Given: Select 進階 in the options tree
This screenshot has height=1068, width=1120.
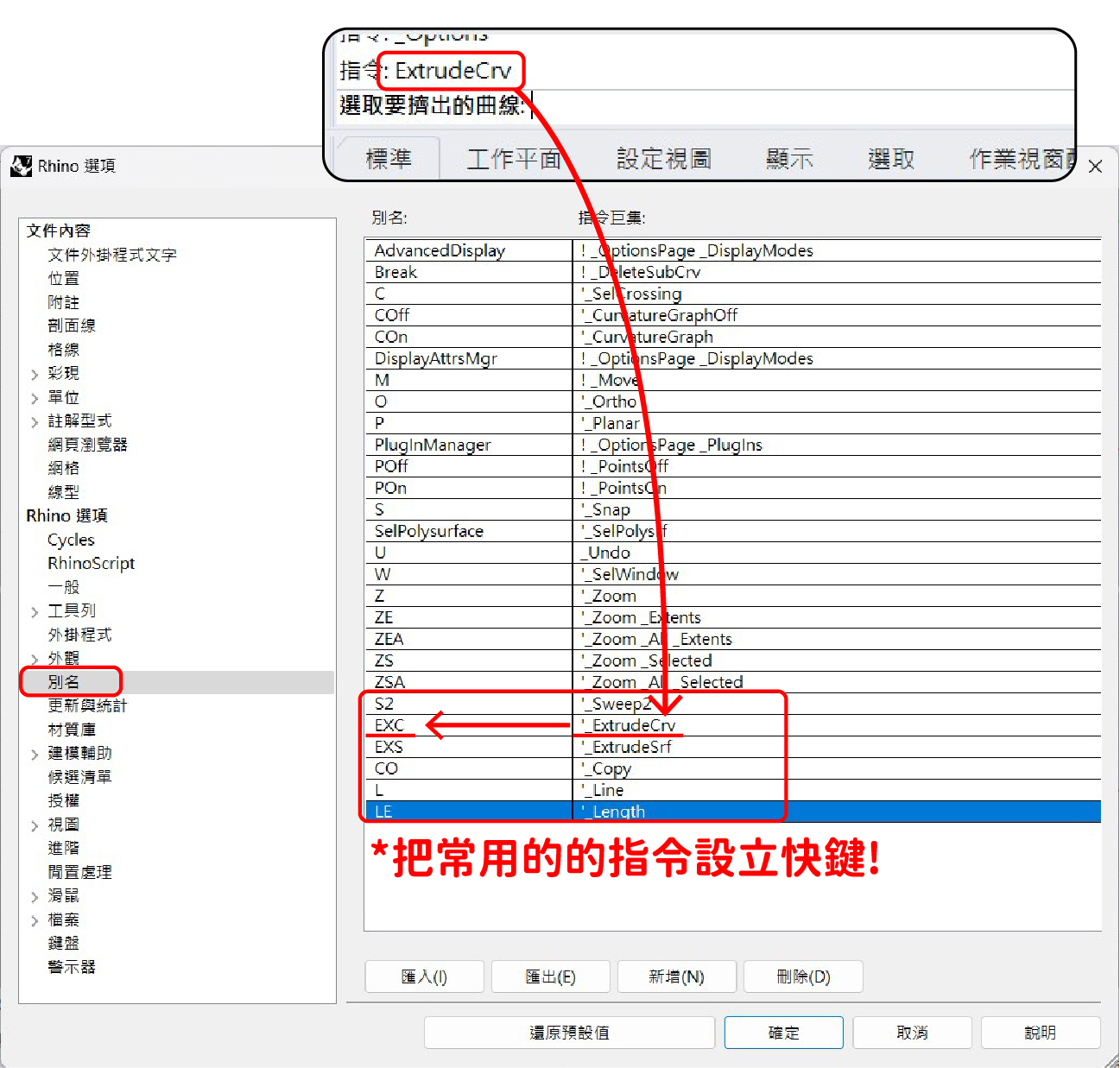Looking at the screenshot, I should click(63, 848).
